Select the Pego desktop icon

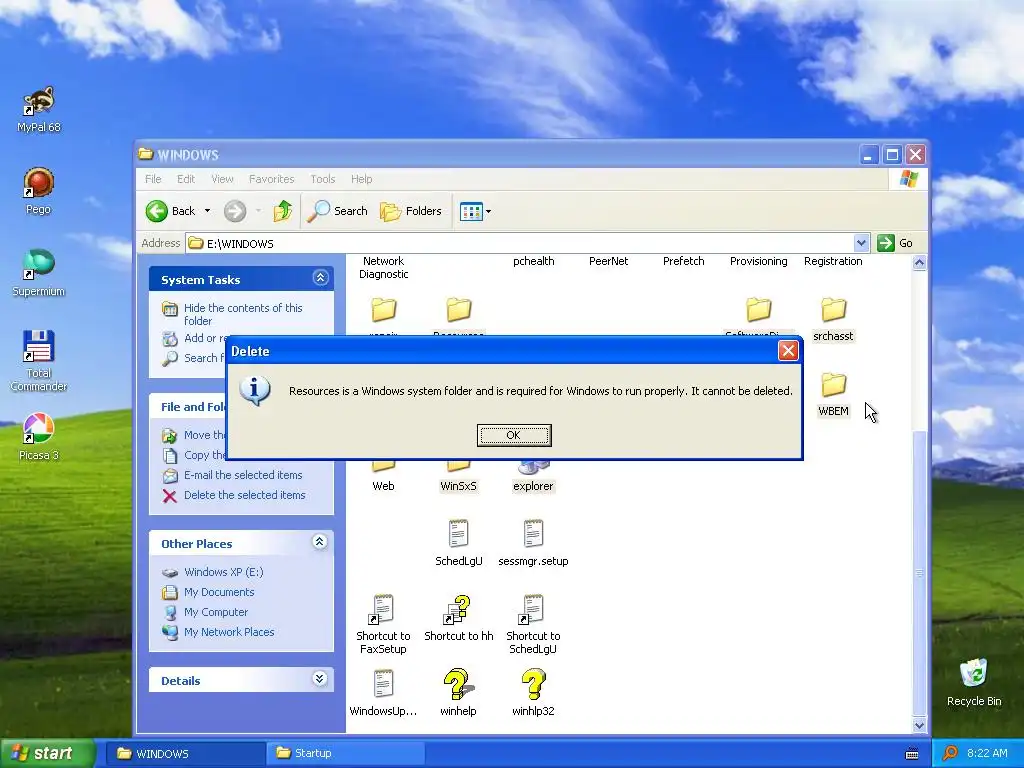pos(39,191)
